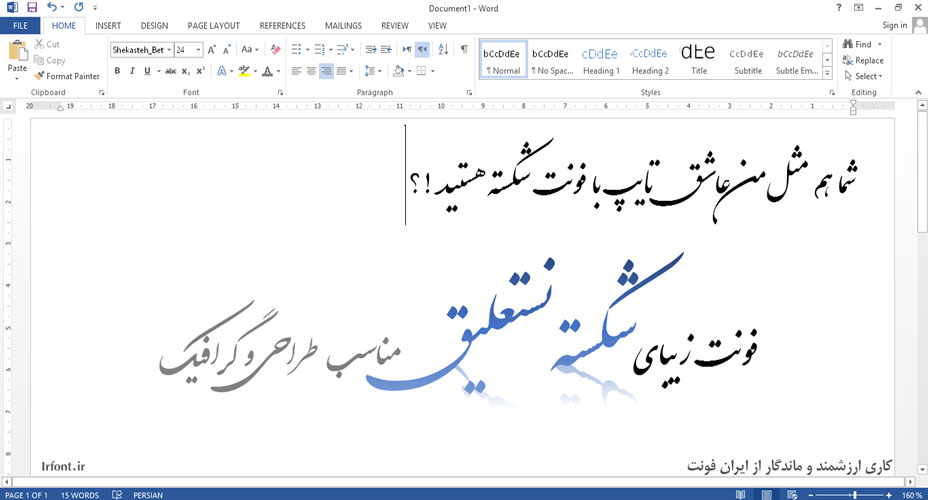Apply superscript formatting

[x=201, y=71]
